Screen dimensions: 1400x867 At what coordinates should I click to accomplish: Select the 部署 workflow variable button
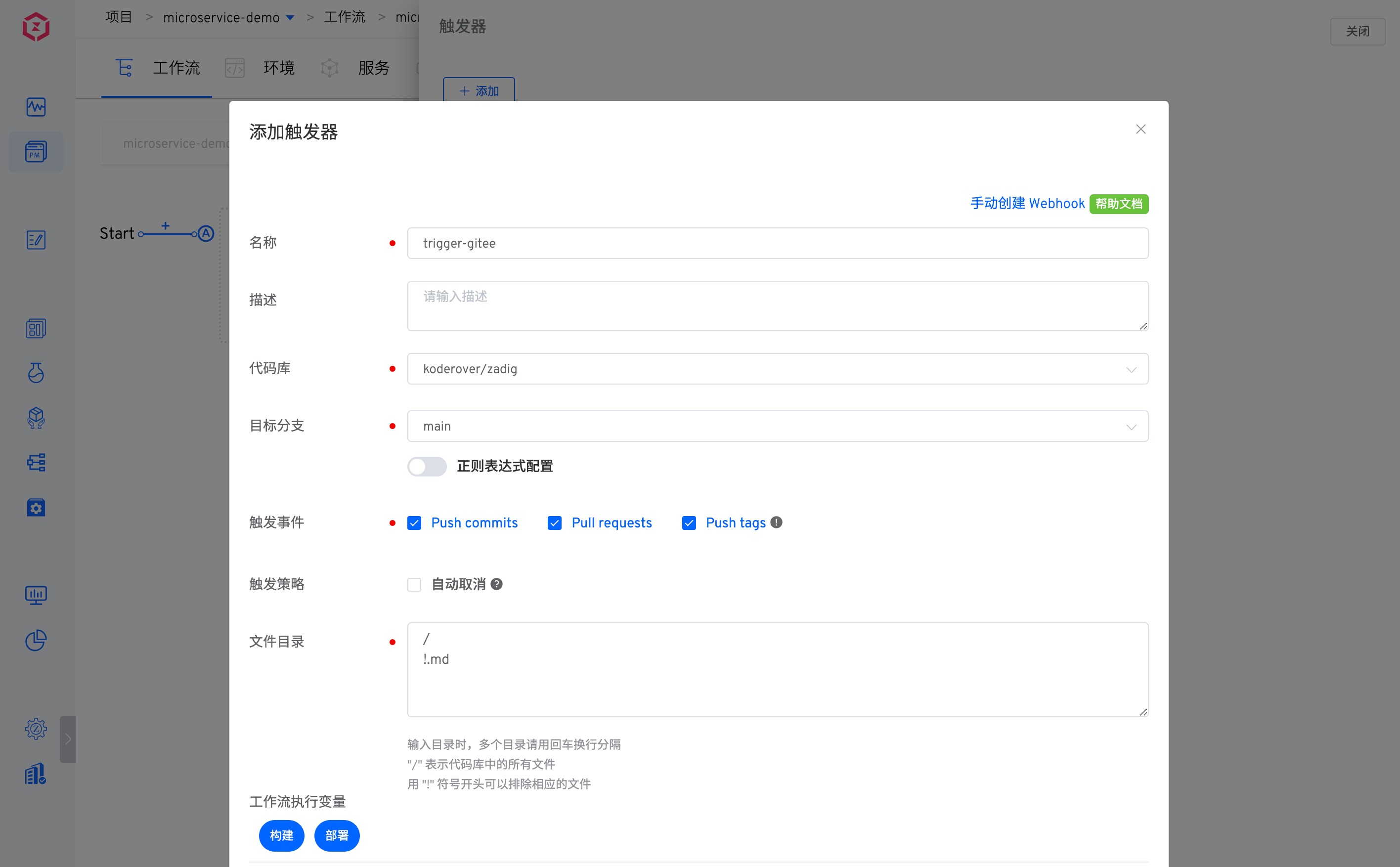(337, 835)
